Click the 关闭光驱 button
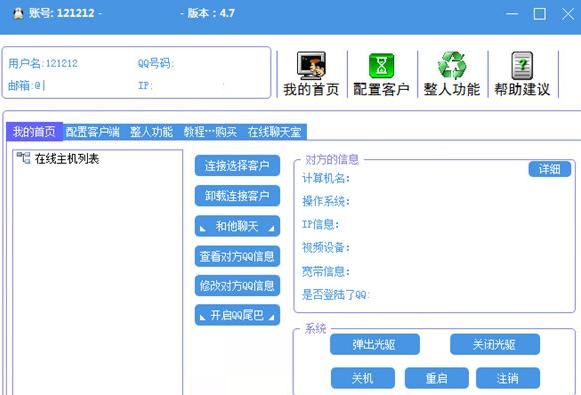This screenshot has height=395, width=581. point(495,345)
